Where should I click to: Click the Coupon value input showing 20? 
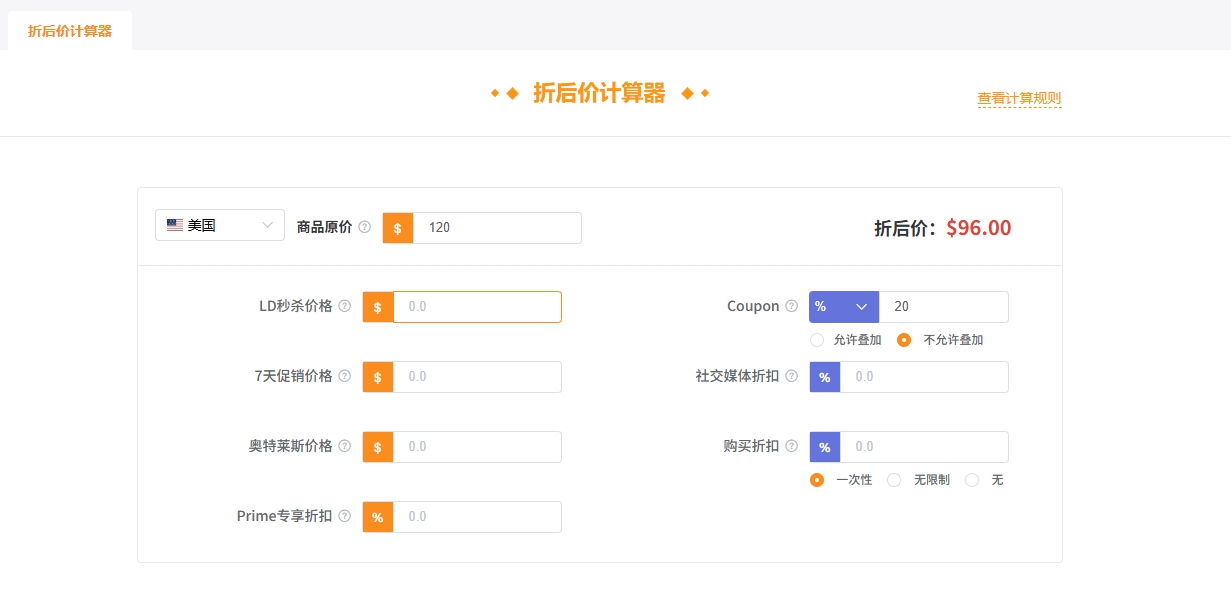click(944, 307)
